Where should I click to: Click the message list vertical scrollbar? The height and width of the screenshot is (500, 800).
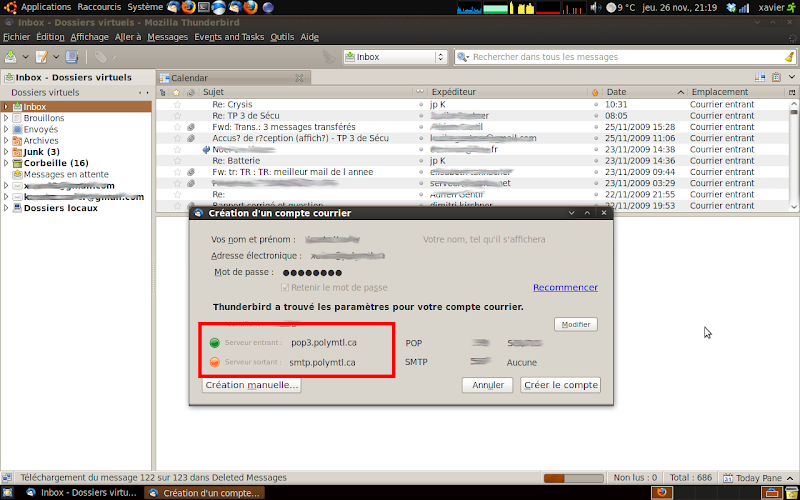793,155
